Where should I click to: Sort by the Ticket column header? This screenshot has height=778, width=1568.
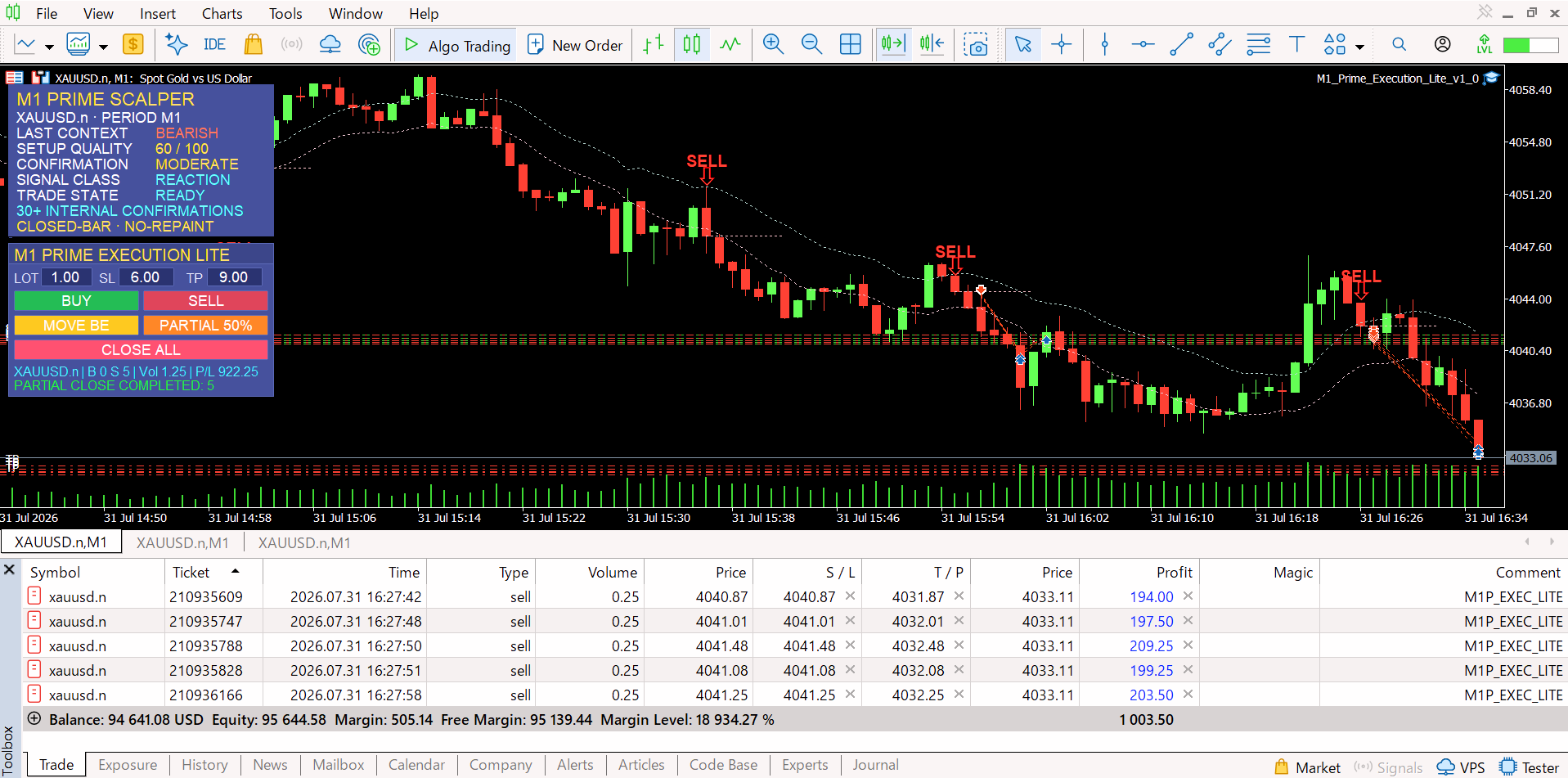click(x=213, y=572)
